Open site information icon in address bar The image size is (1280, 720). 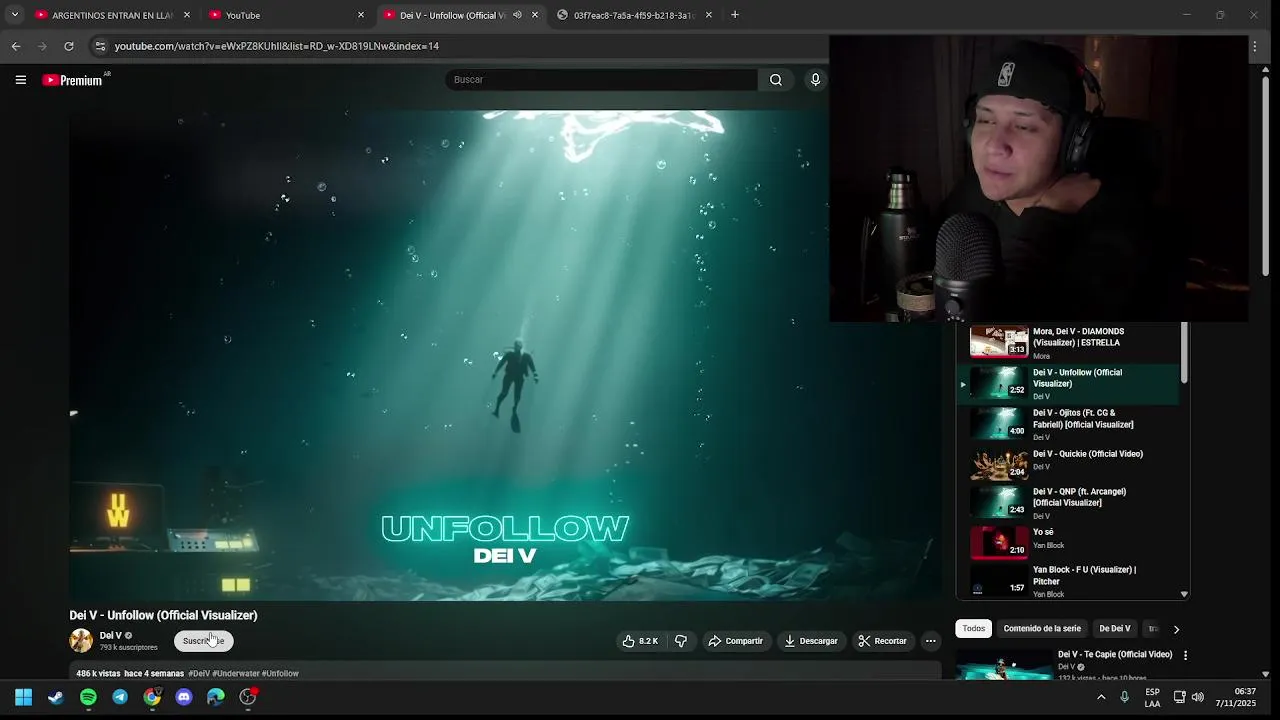click(x=99, y=46)
